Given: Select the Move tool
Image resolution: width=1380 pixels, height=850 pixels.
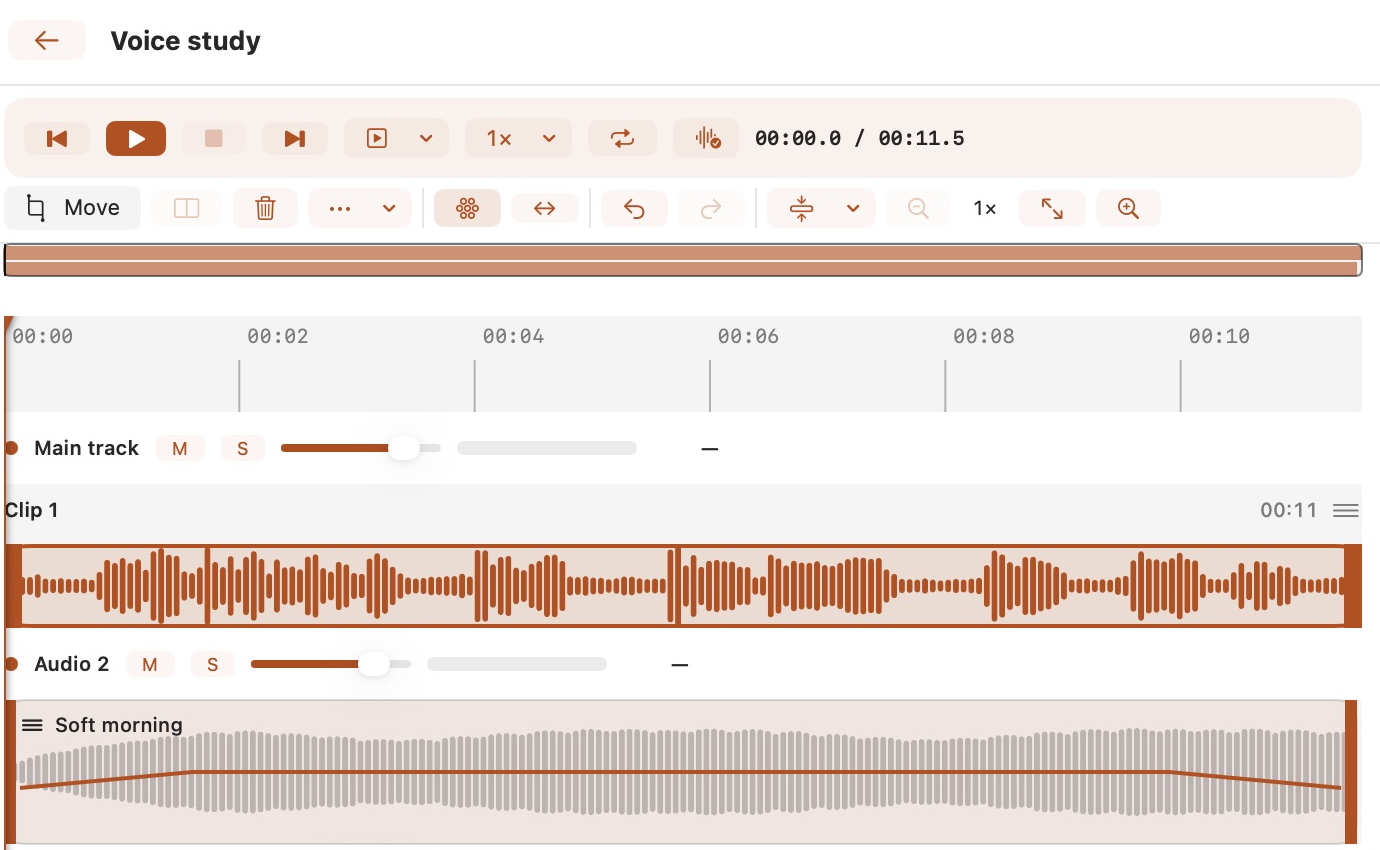Looking at the screenshot, I should point(73,208).
